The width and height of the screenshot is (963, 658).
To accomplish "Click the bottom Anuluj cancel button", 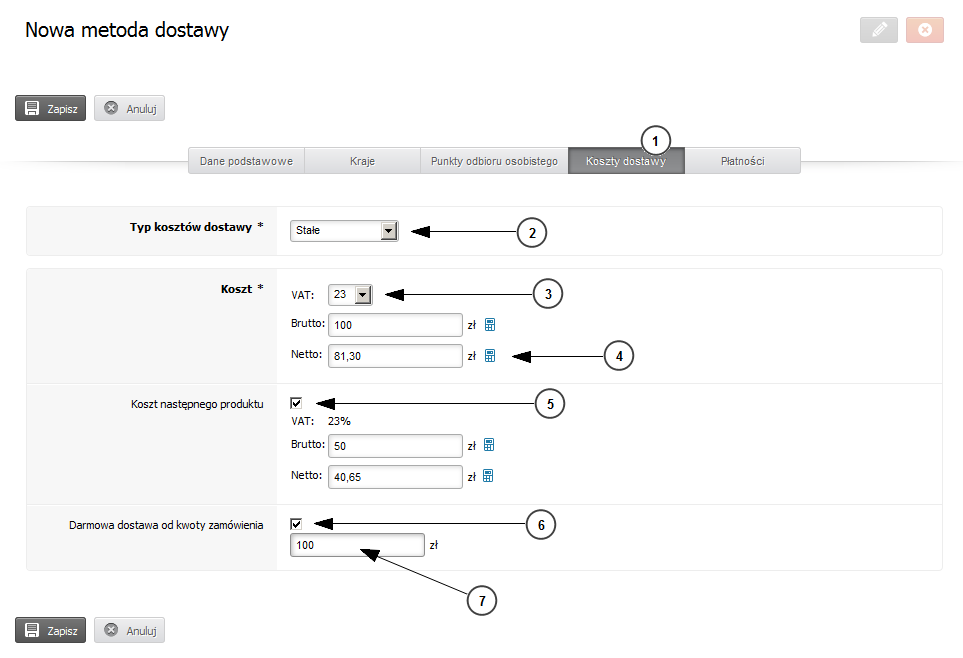I will pyautogui.click(x=130, y=630).
